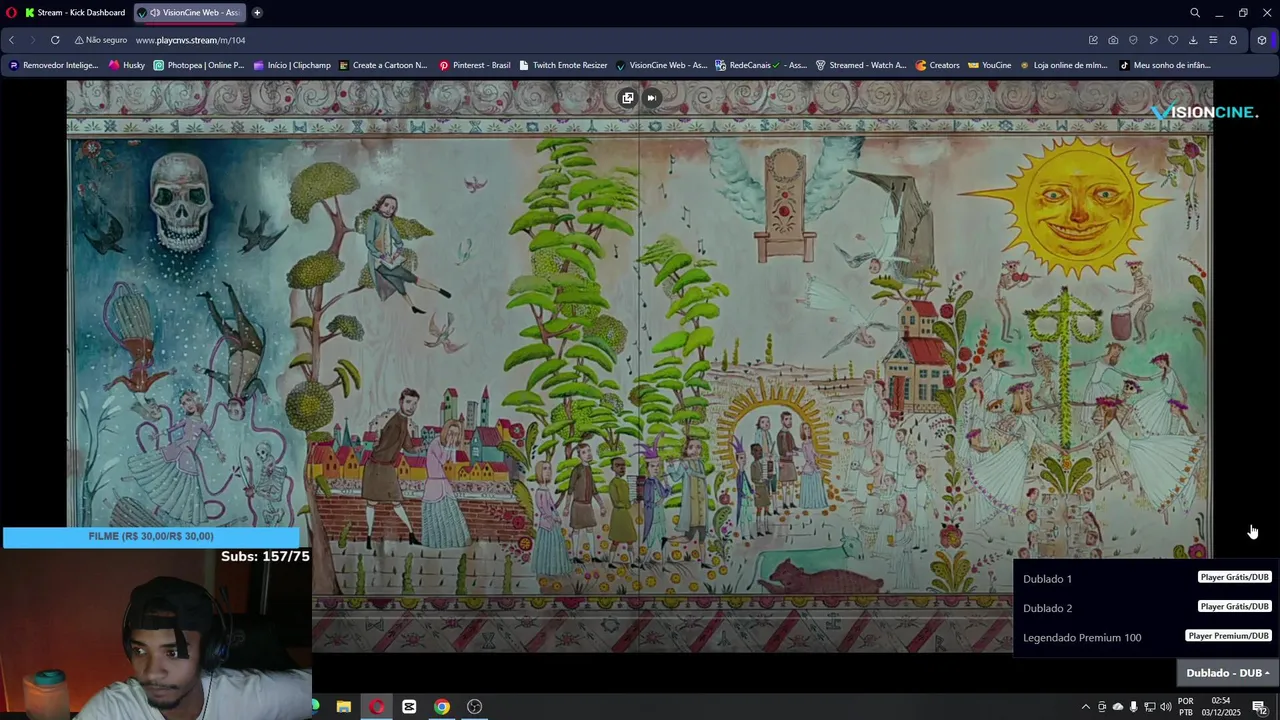Click Player Grátis/DUB badge beside Dublado 1
The height and width of the screenshot is (720, 1280).
click(1235, 577)
